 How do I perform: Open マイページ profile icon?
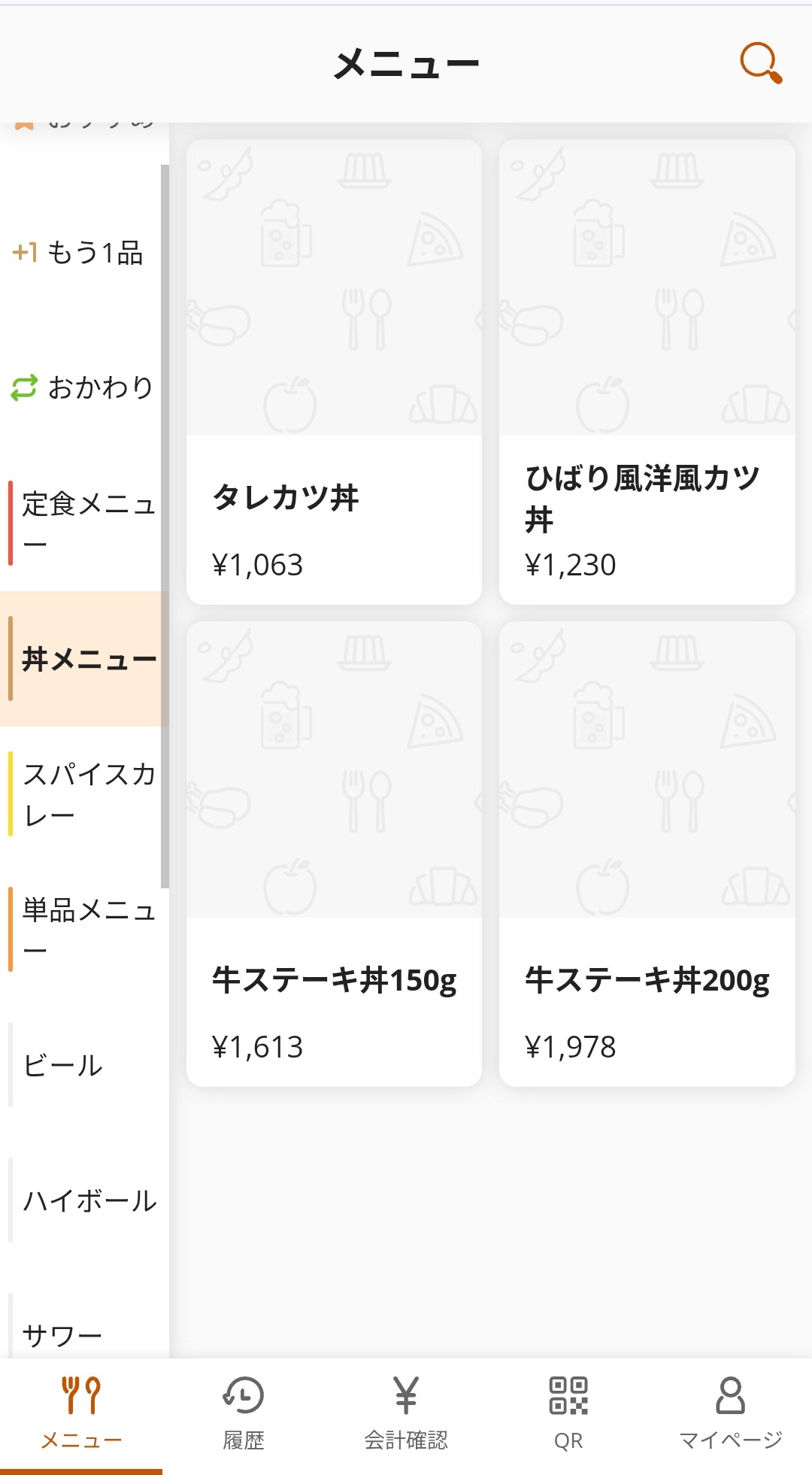point(730,1396)
